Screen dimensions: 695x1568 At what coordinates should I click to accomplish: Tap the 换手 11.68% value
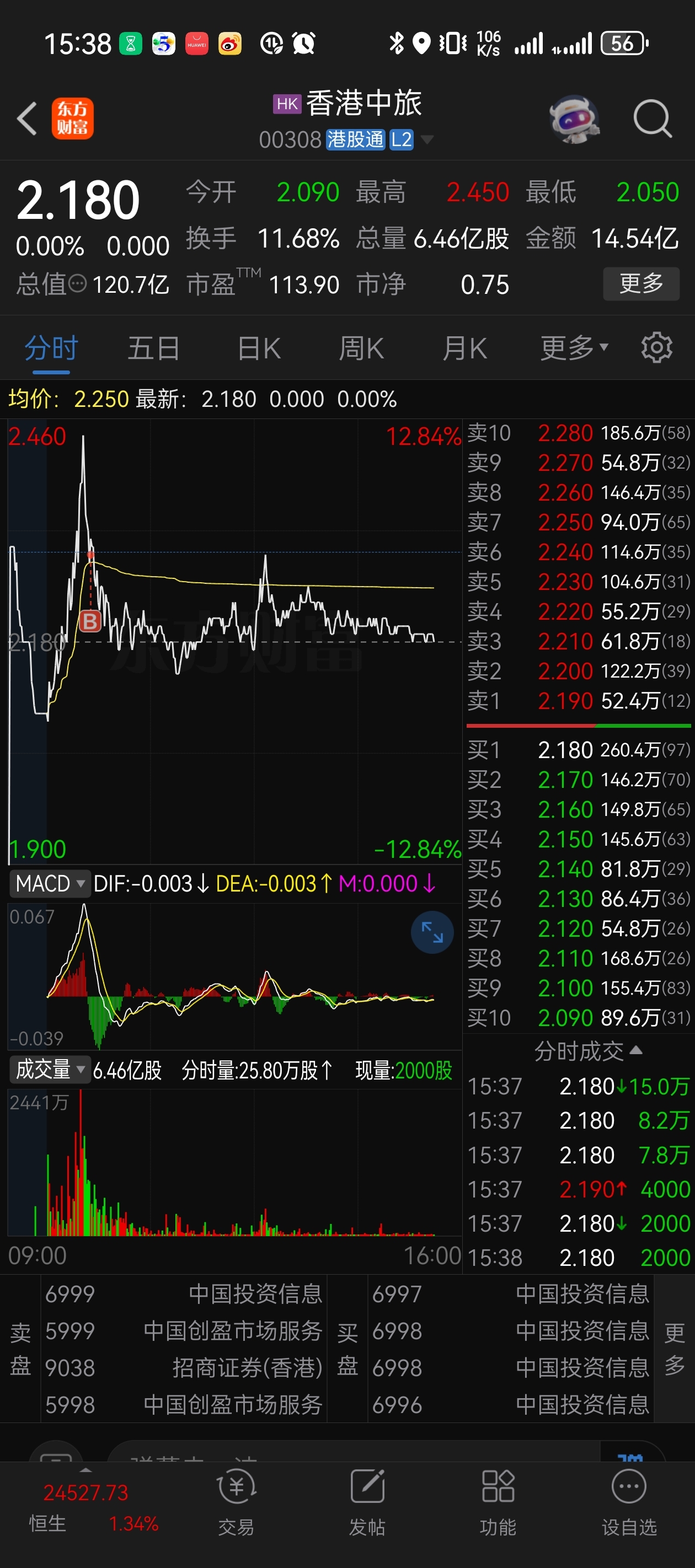298,238
